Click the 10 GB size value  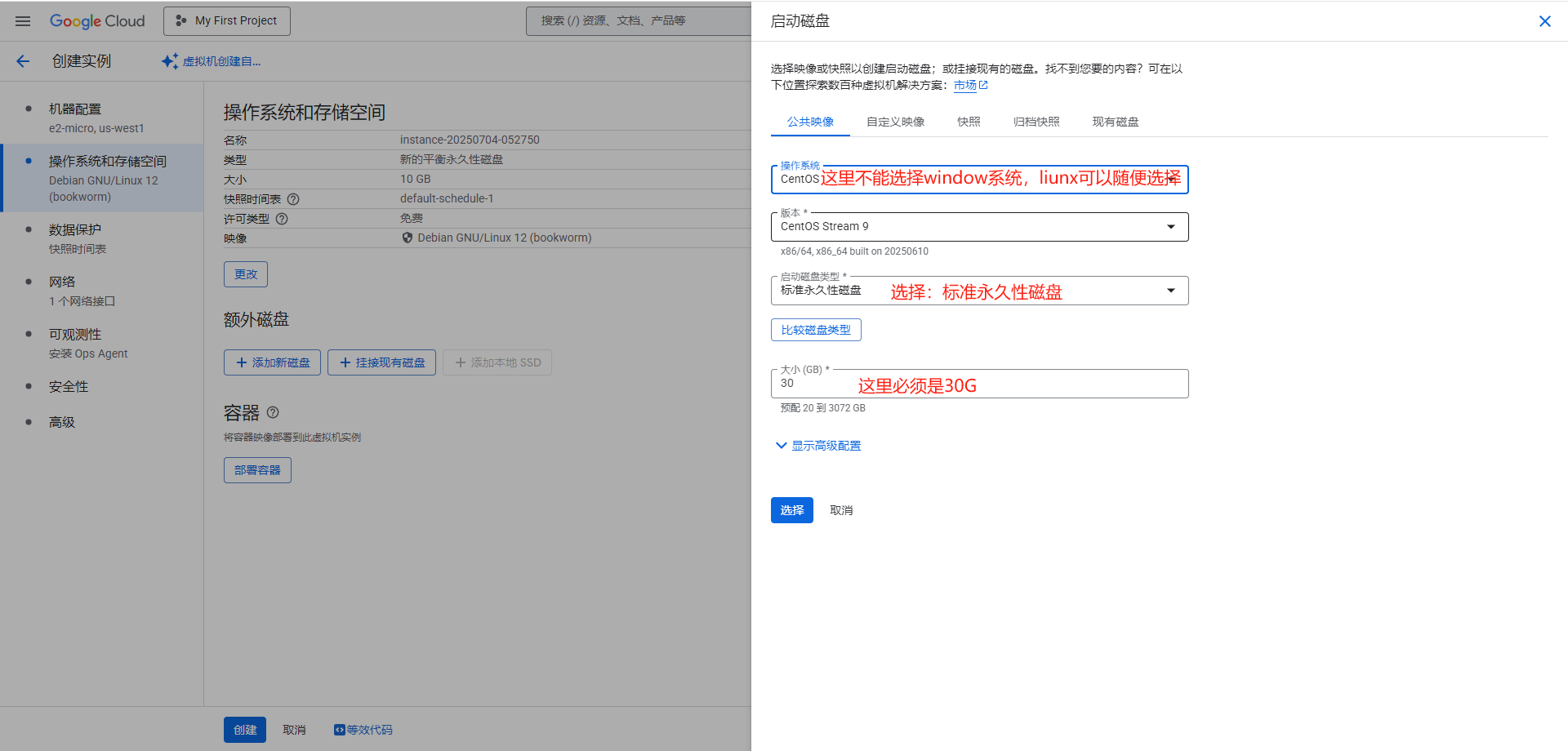pyautogui.click(x=415, y=179)
